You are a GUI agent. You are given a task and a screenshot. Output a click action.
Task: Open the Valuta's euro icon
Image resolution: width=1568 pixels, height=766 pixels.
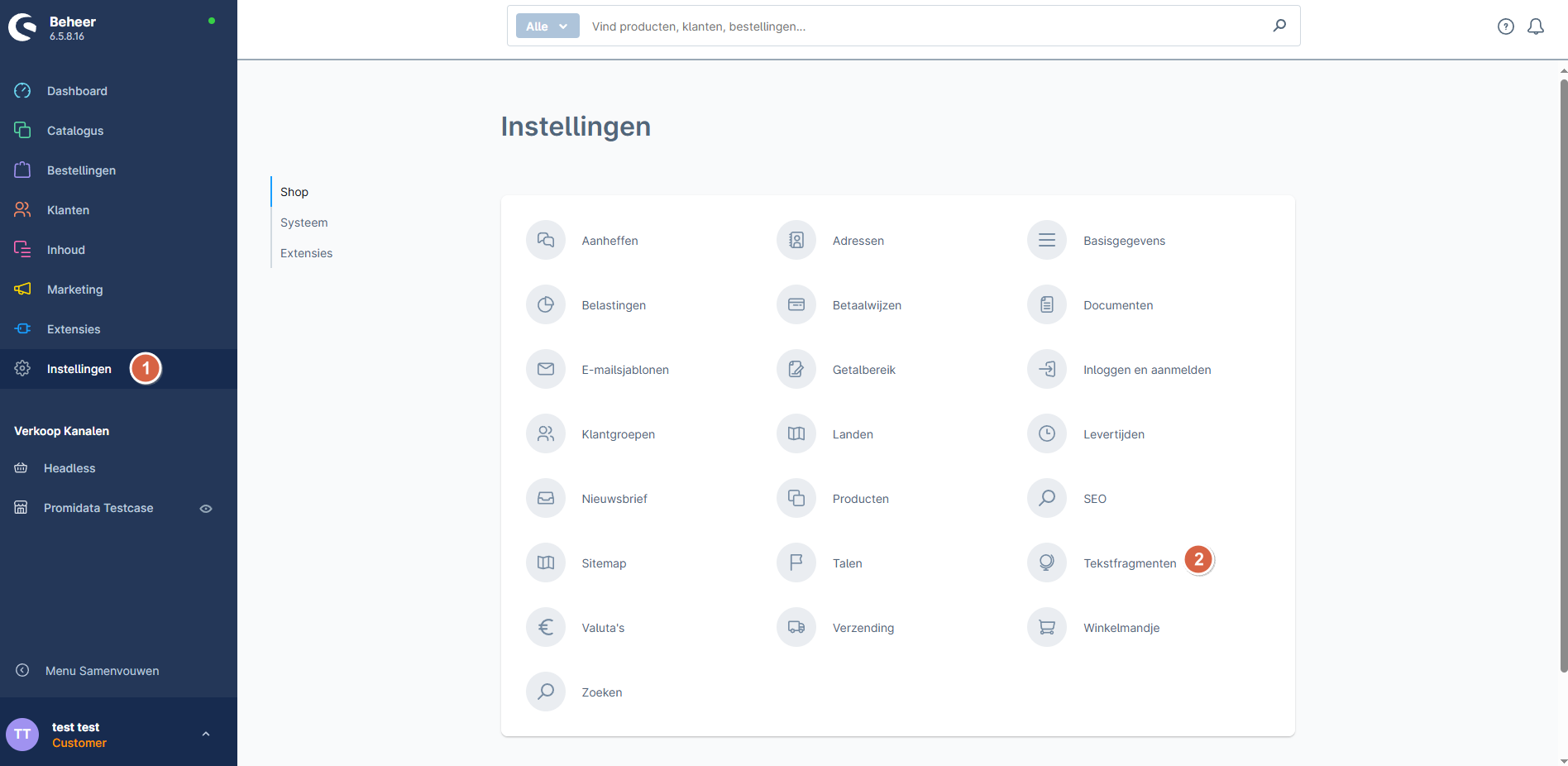click(x=545, y=627)
